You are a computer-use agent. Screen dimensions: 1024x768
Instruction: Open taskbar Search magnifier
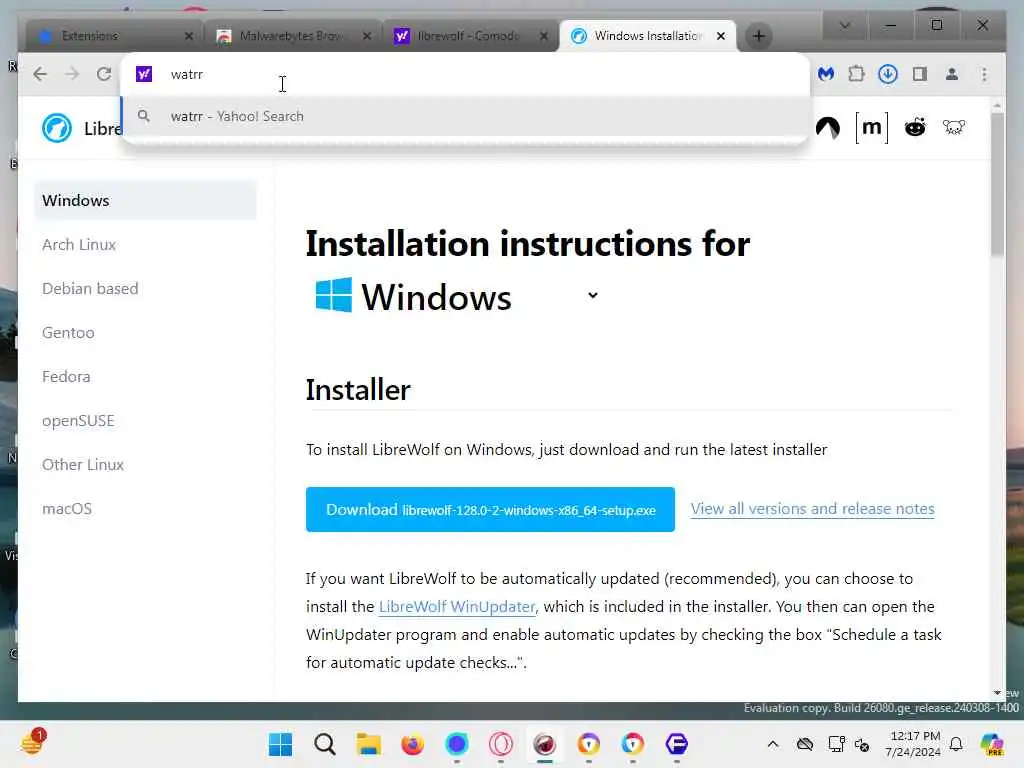[325, 744]
